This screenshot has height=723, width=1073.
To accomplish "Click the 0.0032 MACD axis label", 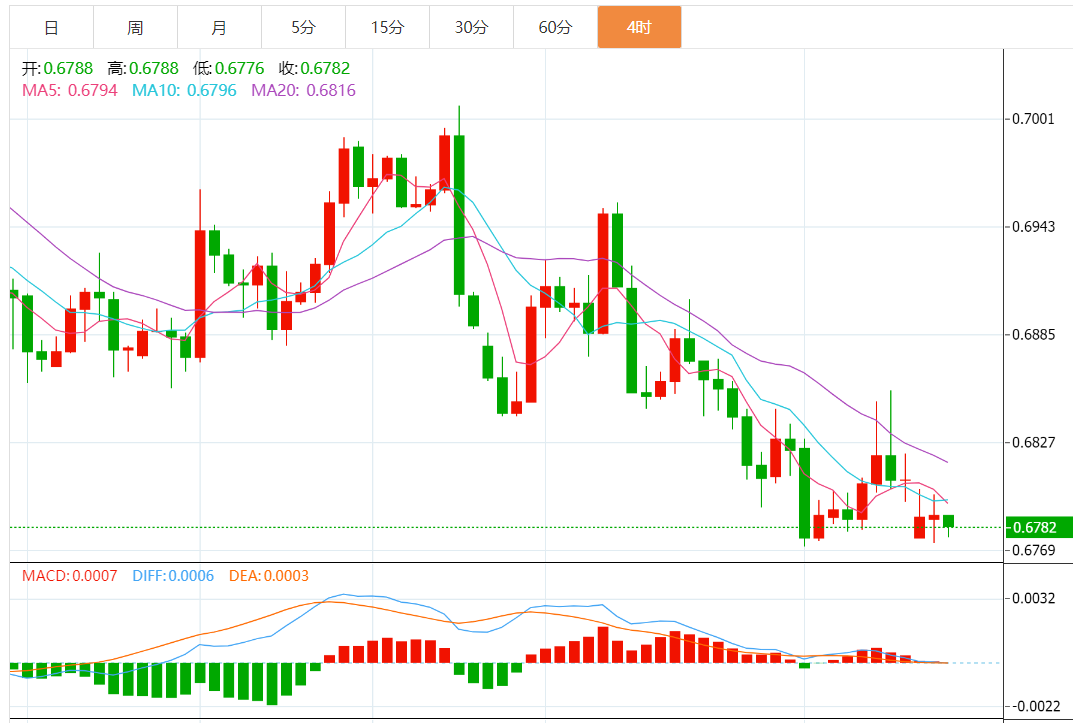I will click(1033, 599).
